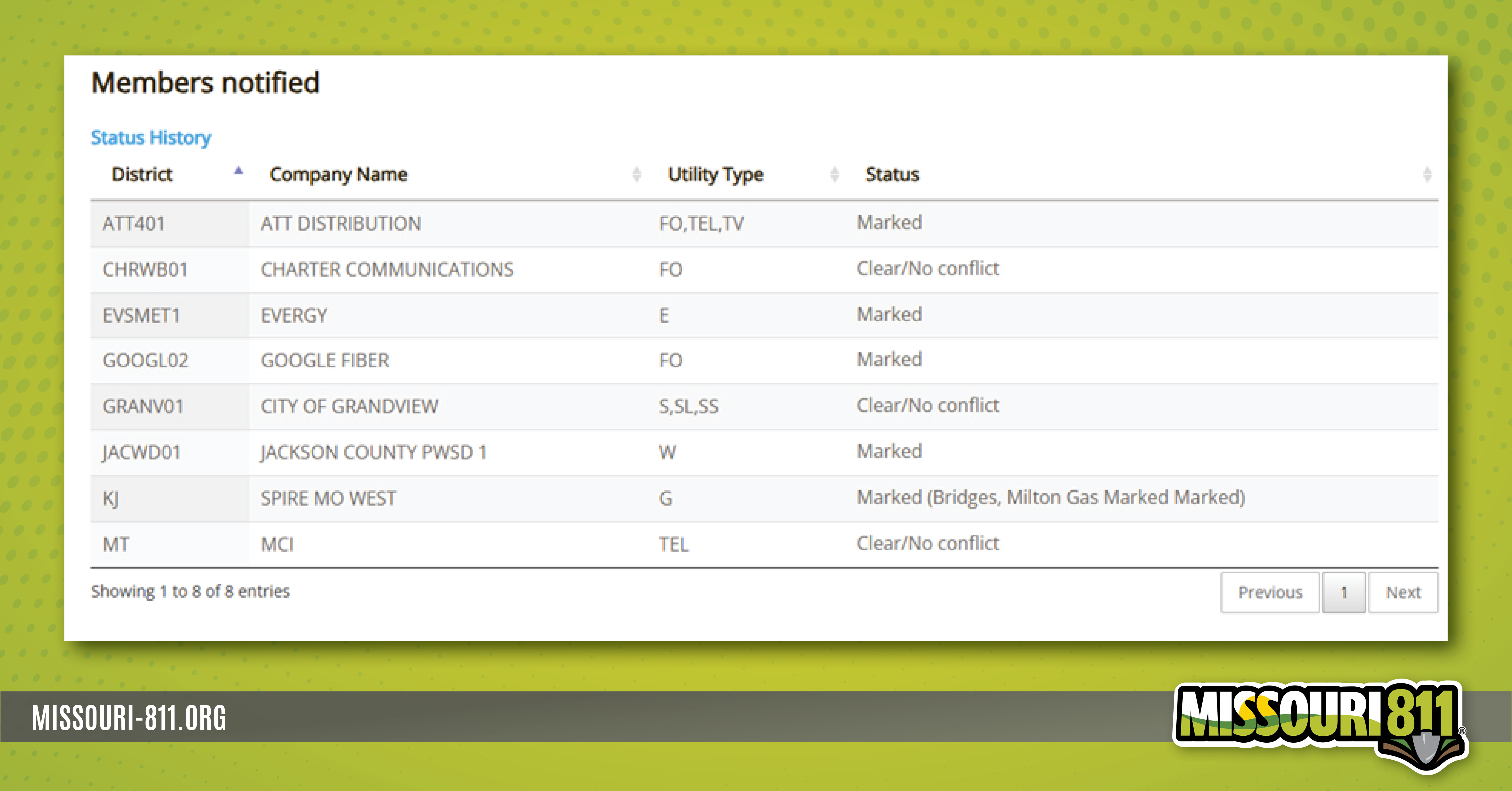This screenshot has width=1512, height=791.
Task: Click the SPIRE MO WEST row status
Action: click(x=1050, y=498)
